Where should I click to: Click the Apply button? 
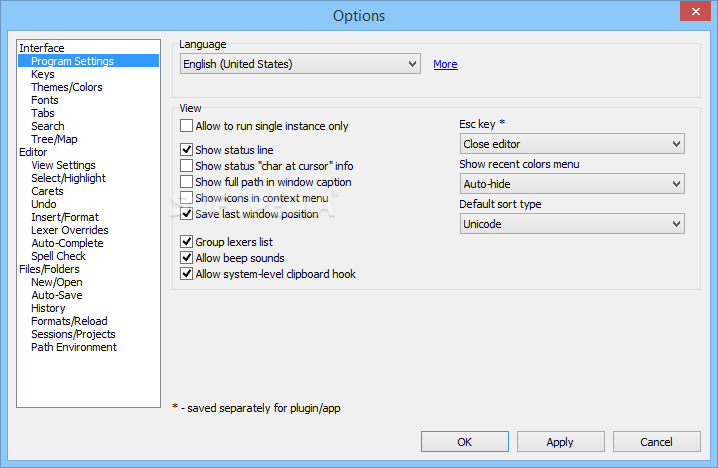560,442
